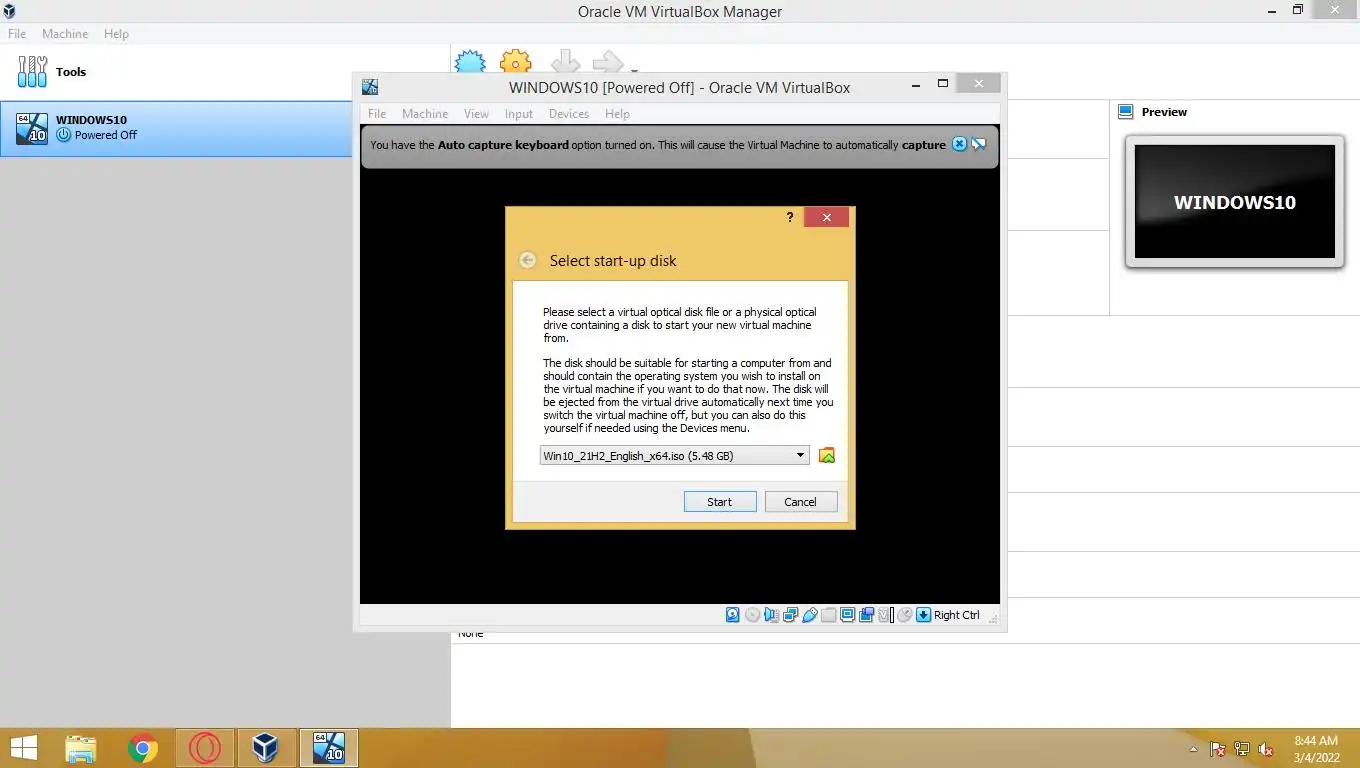Click the folder icon to choose a disk file
This screenshot has height=768, width=1360.
(x=827, y=456)
